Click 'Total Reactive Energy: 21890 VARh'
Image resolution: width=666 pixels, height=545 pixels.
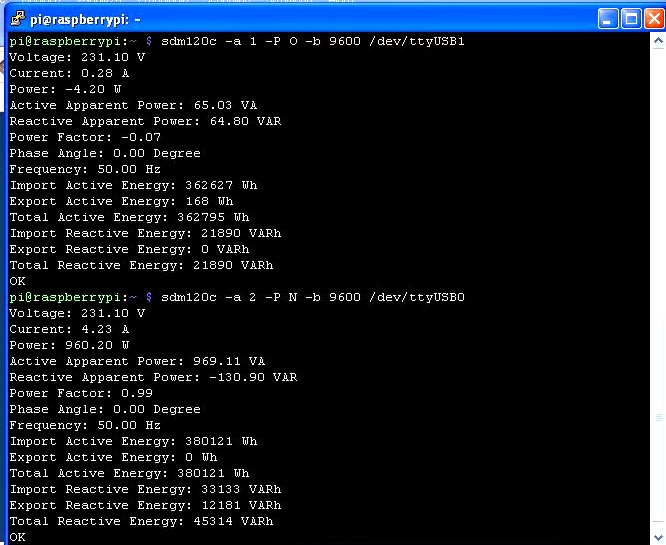point(141,265)
